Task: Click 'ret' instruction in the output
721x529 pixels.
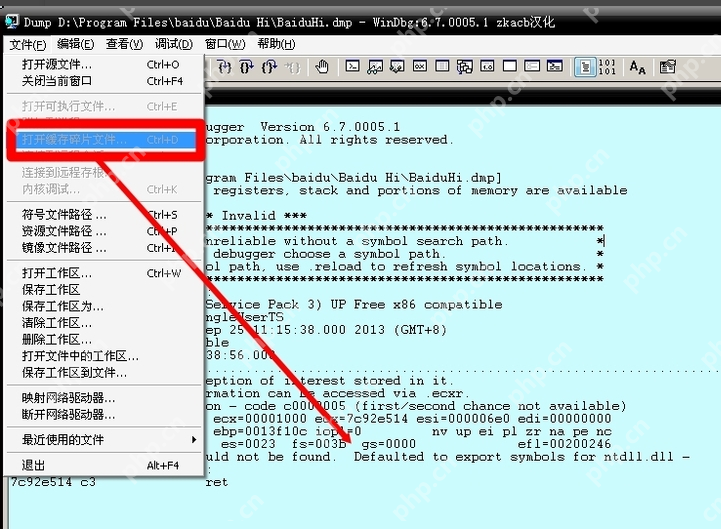Action: [217, 482]
